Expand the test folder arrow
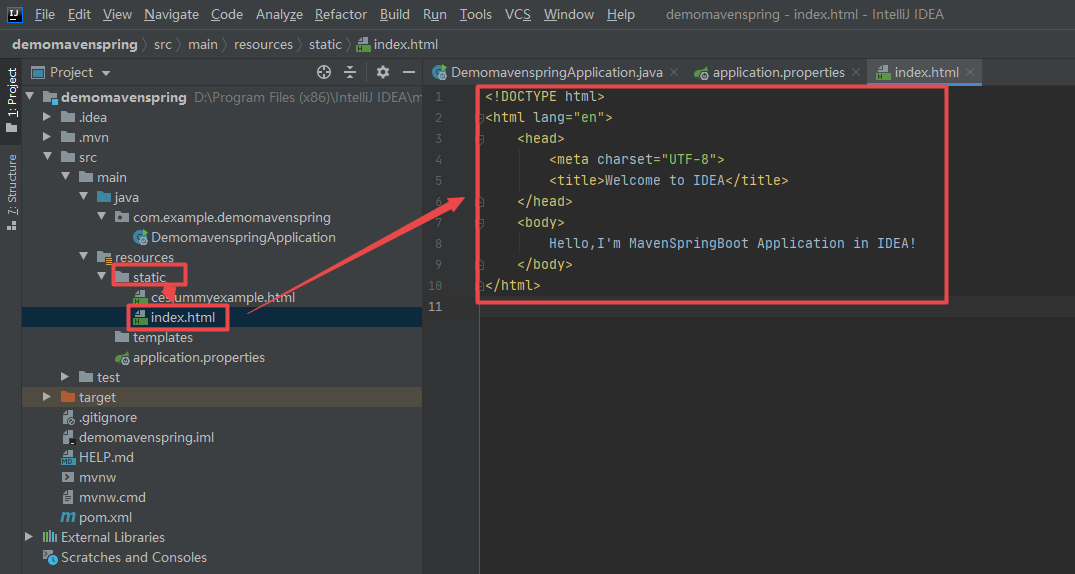 point(66,377)
